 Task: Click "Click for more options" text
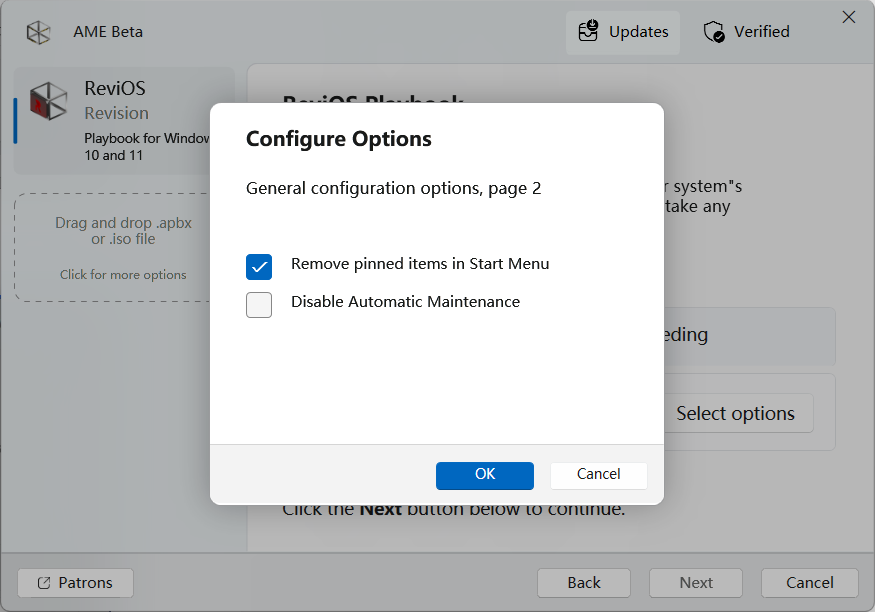click(123, 275)
